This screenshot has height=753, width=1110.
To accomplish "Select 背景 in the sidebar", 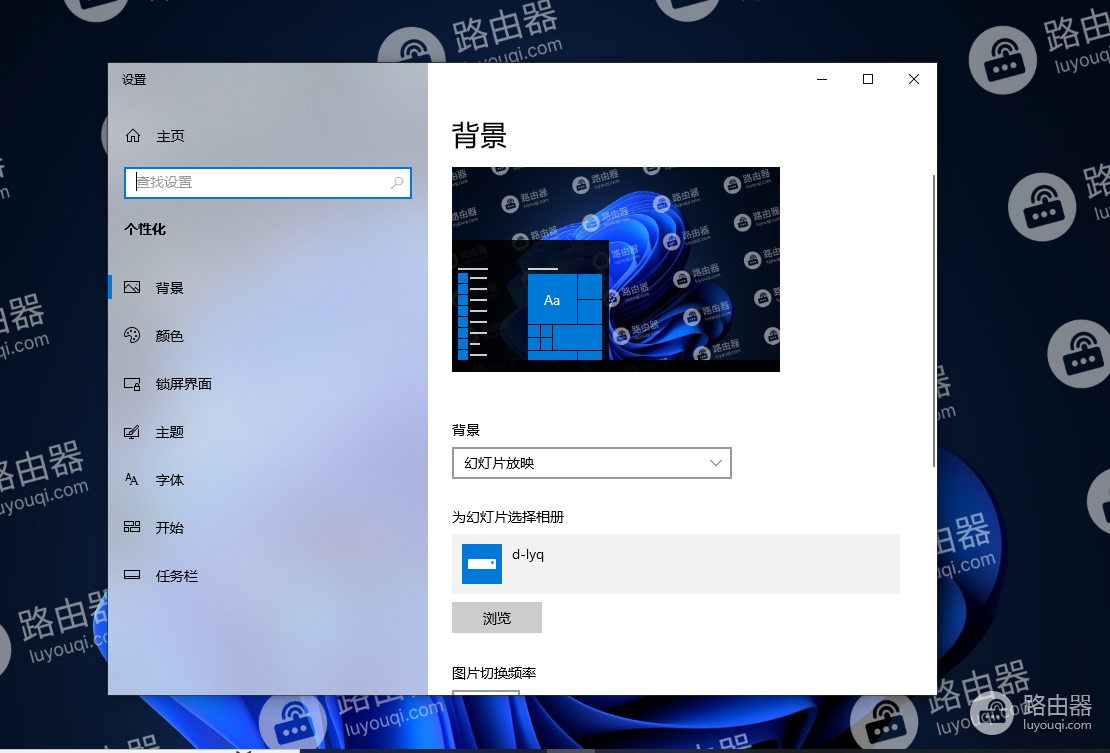I will (268, 287).
